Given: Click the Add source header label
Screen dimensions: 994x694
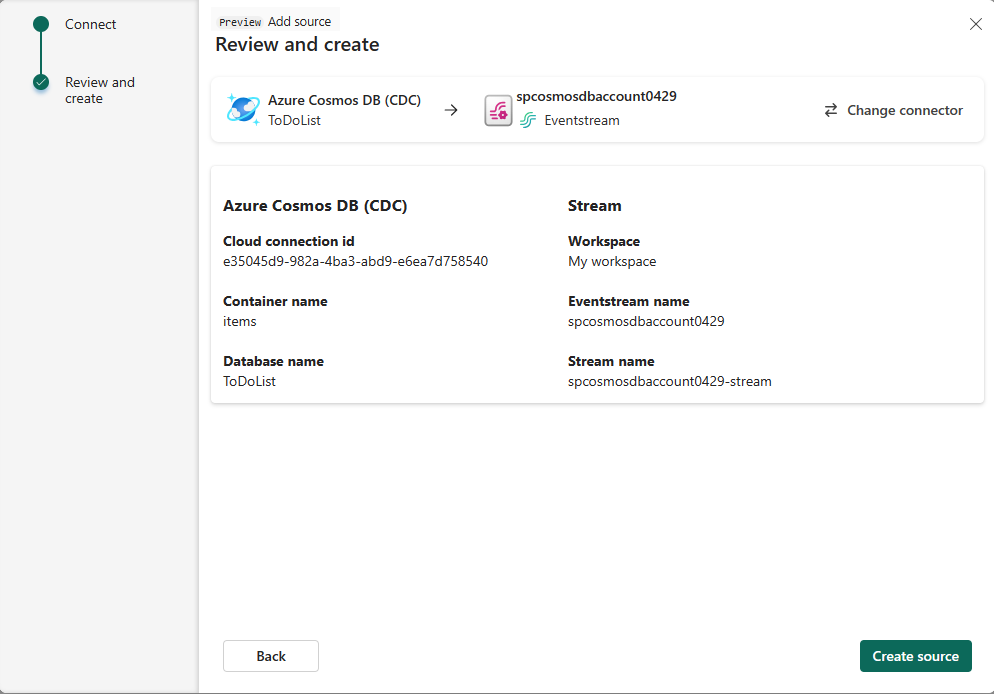Looking at the screenshot, I should click(x=299, y=21).
